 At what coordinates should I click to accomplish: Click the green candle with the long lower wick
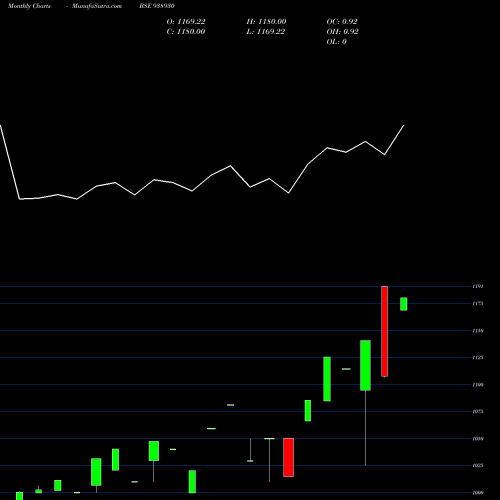click(365, 365)
